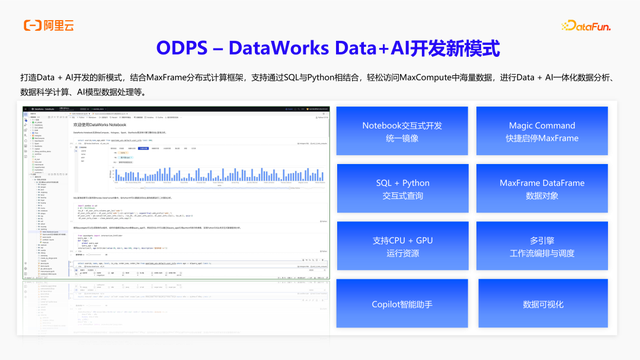Viewport: 640px width, 360px height.
Task: Open the MaxFrame DataFrame 数据对象 tile
Action: 542,189
